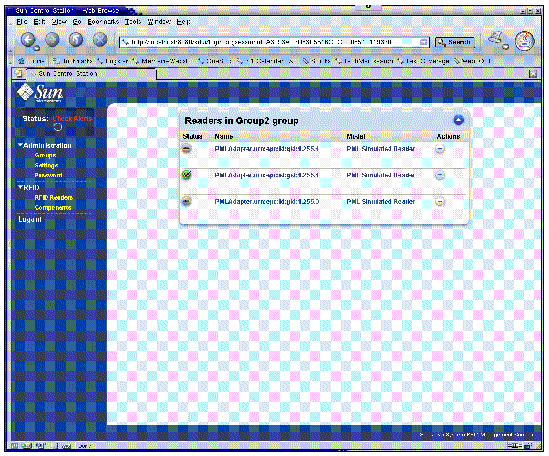Open the third PML Adapter reader name link

click(x=266, y=202)
